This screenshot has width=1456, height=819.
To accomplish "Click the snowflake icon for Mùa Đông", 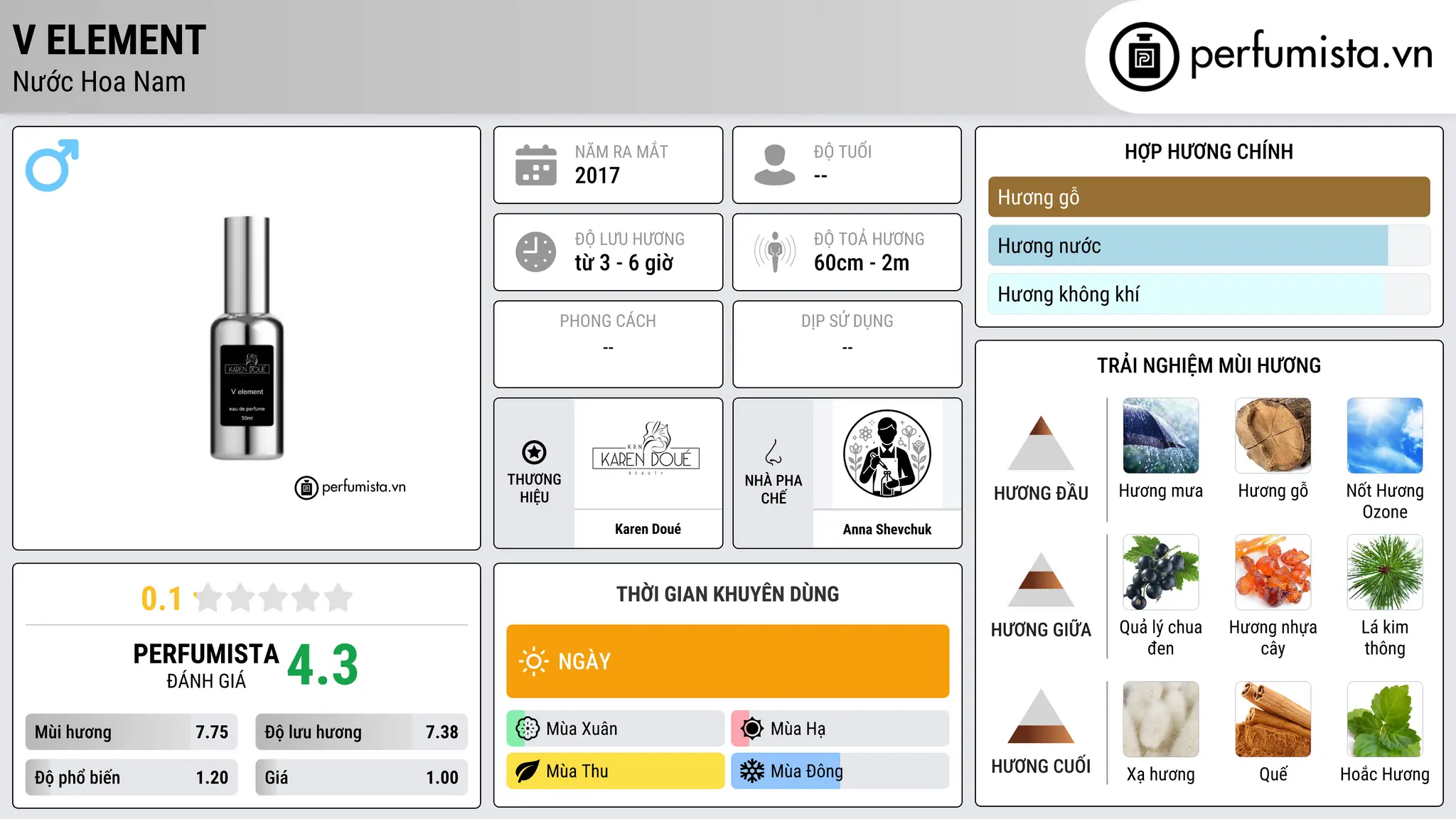I will point(751,771).
